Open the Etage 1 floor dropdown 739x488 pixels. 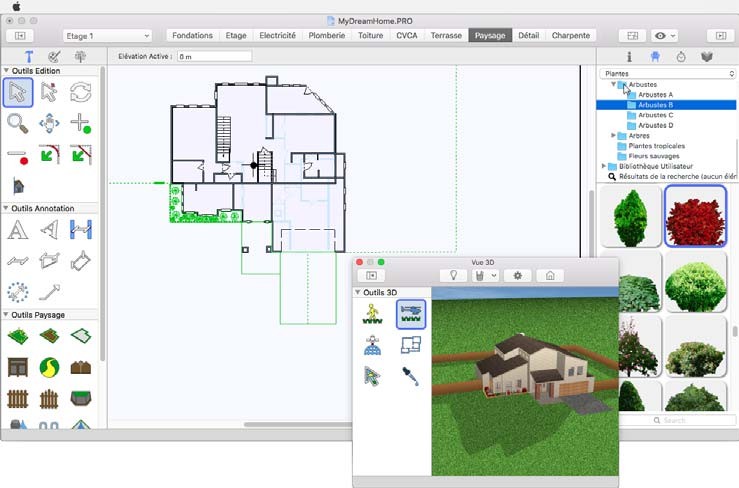[107, 36]
